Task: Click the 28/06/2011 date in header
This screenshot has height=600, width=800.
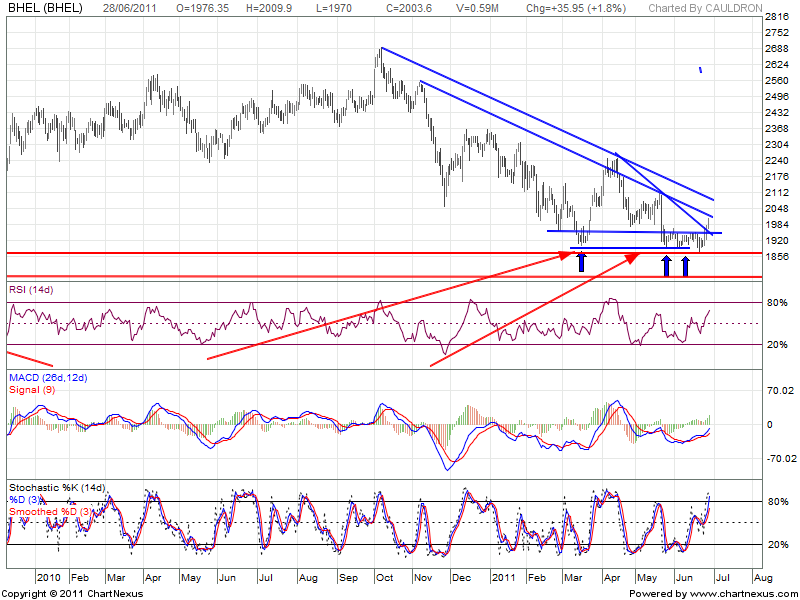Action: click(128, 9)
